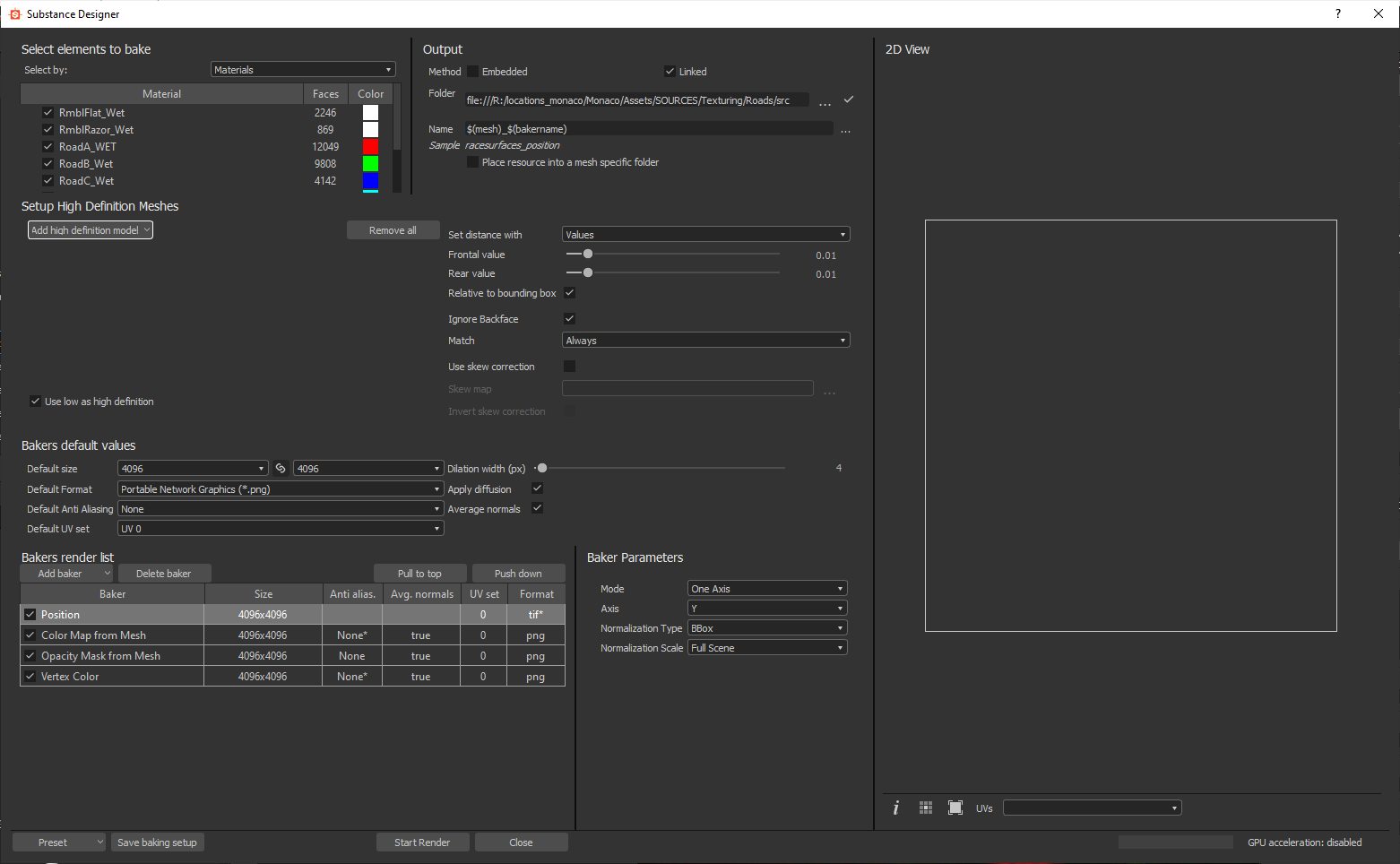Open the Select by Materials dropdown
Screen dimensions: 1400x864
click(x=303, y=70)
